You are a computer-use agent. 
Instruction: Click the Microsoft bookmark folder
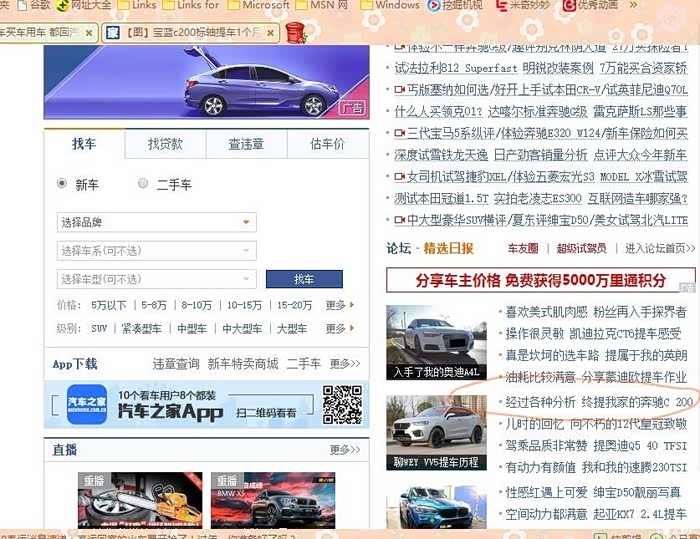(257, 5)
